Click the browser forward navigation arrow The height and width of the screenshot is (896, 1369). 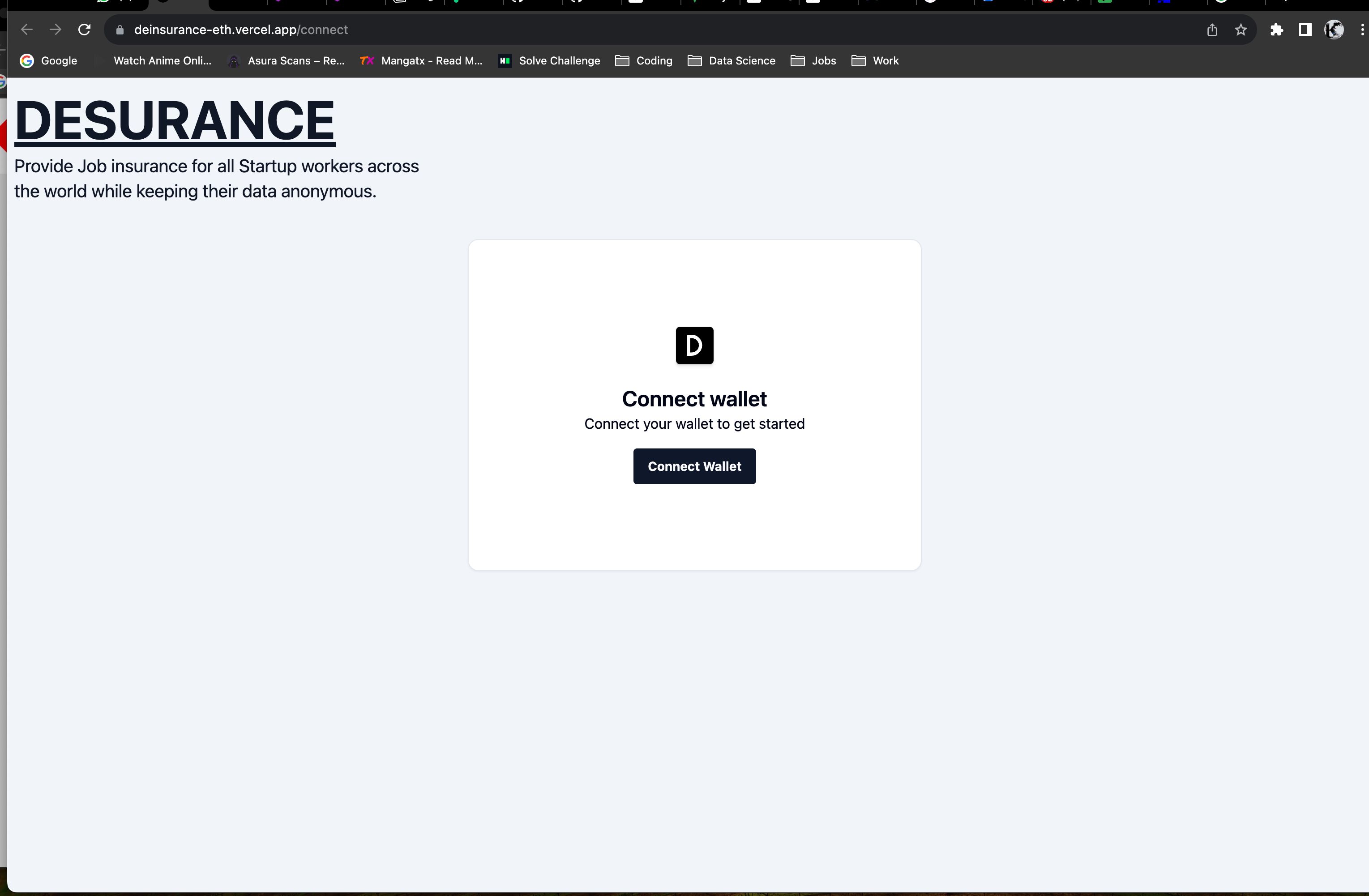55,29
